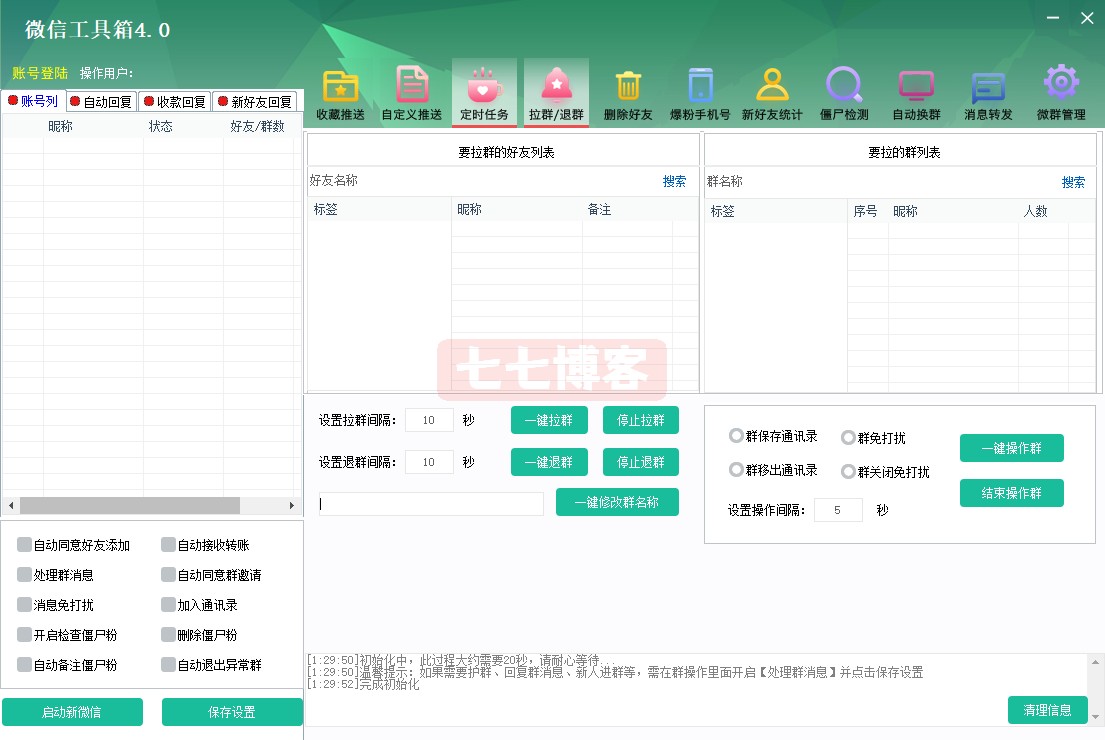The width and height of the screenshot is (1105, 740).
Task: Select 群移出通讯录 radio option
Action: click(736, 469)
